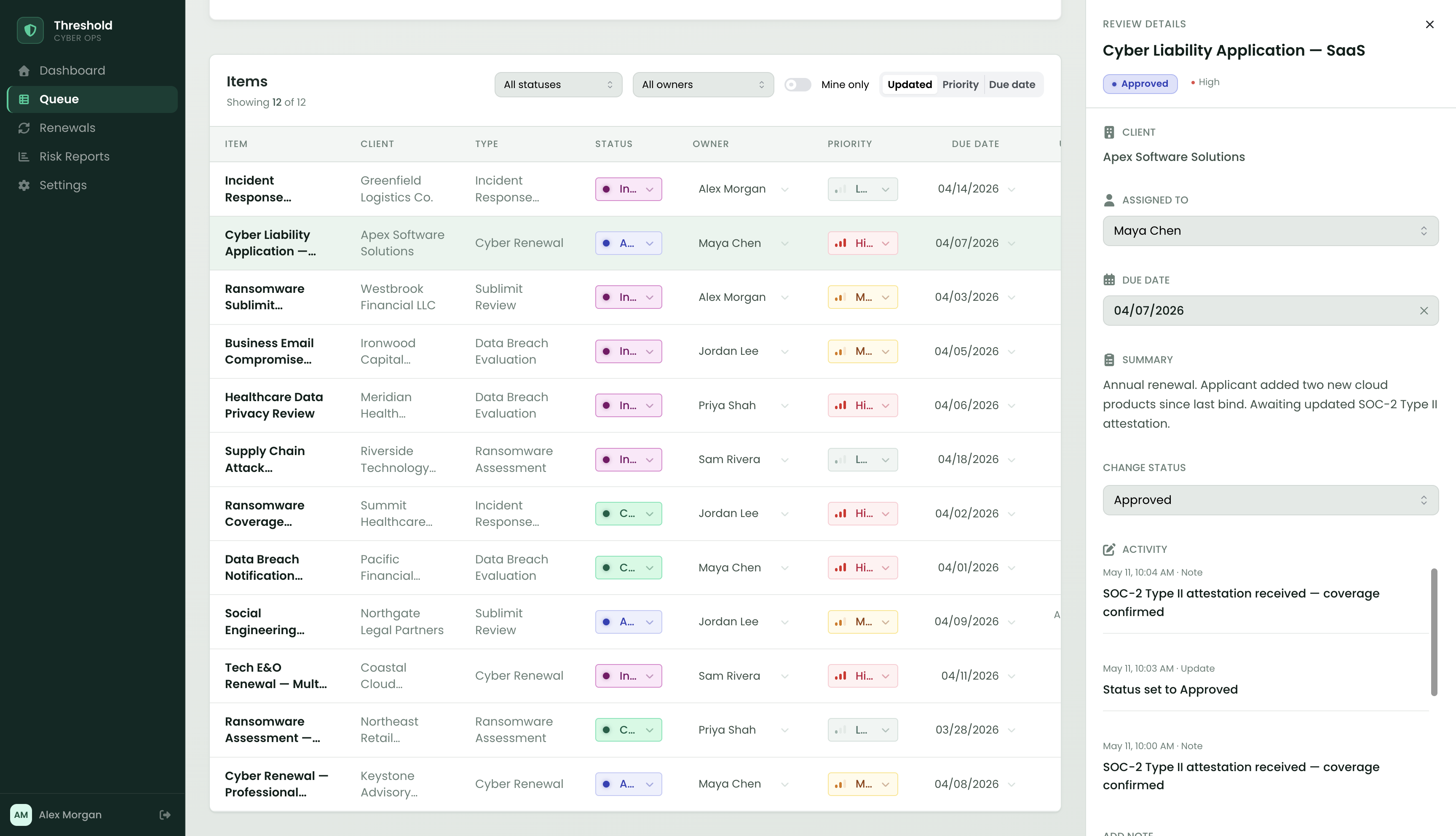This screenshot has width=1456, height=836.
Task: Click the logout icon beside Alex Morgan
Action: pos(165,815)
